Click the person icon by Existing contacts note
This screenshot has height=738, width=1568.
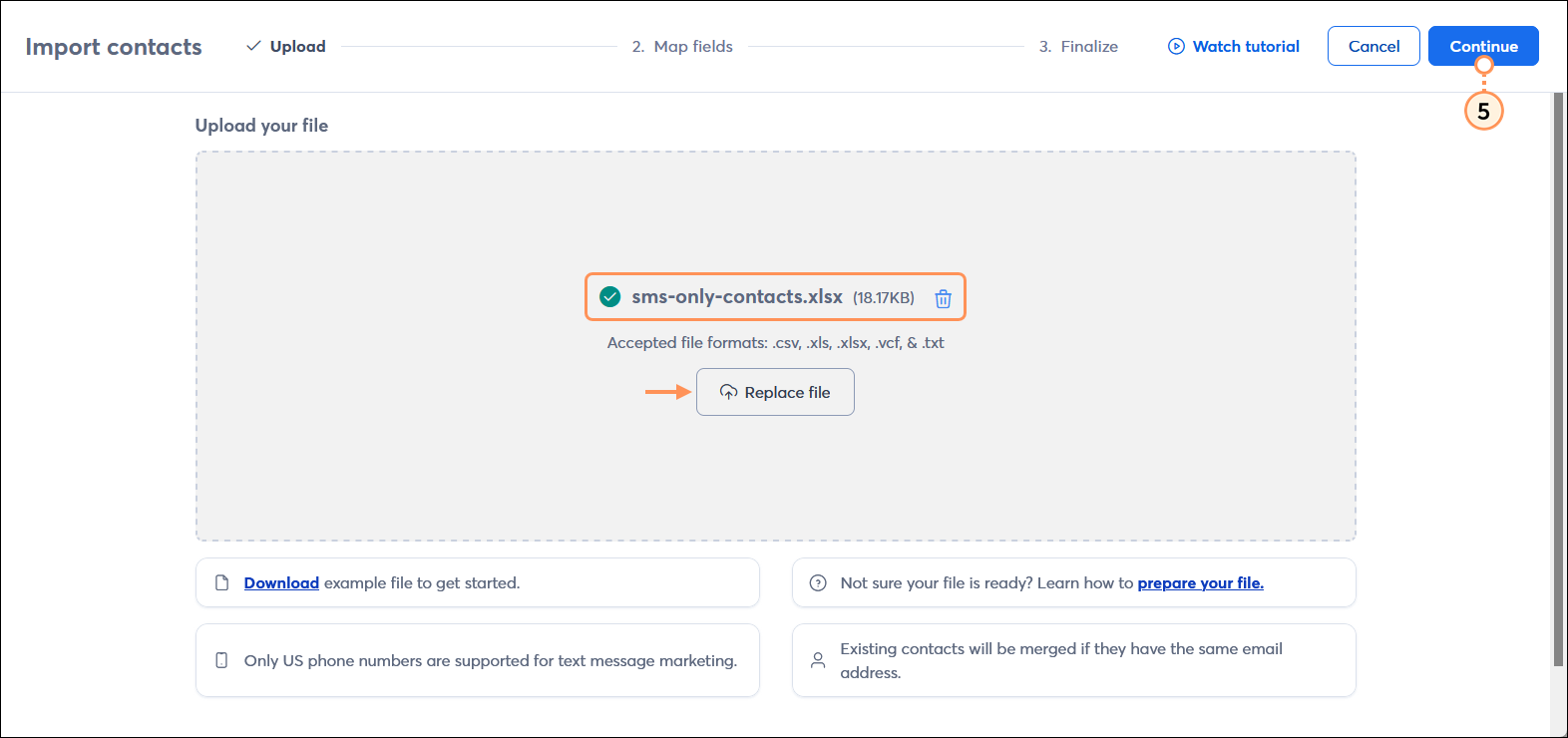point(818,660)
